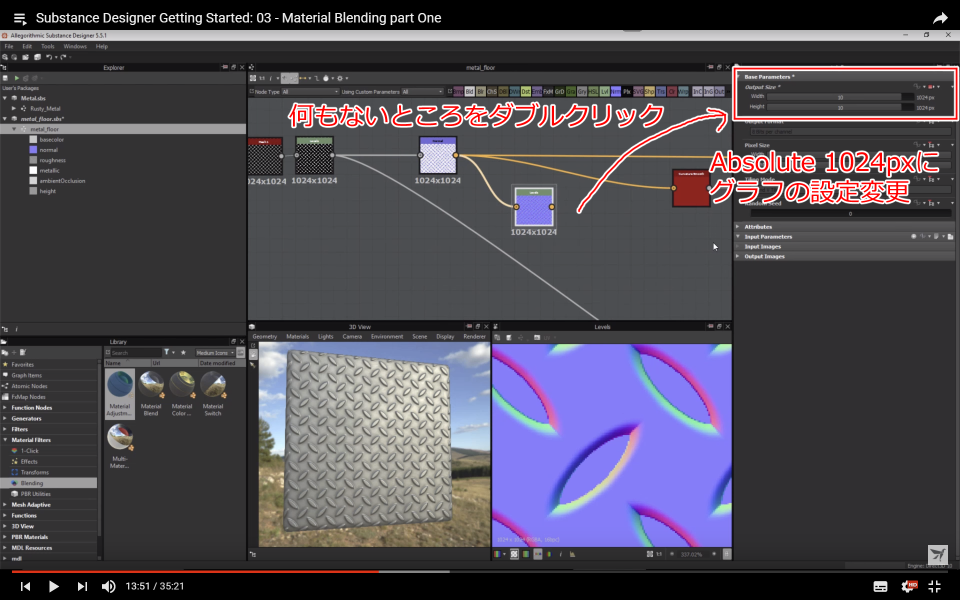Select the basecolor output
The width and height of the screenshot is (960, 600).
click(51, 140)
